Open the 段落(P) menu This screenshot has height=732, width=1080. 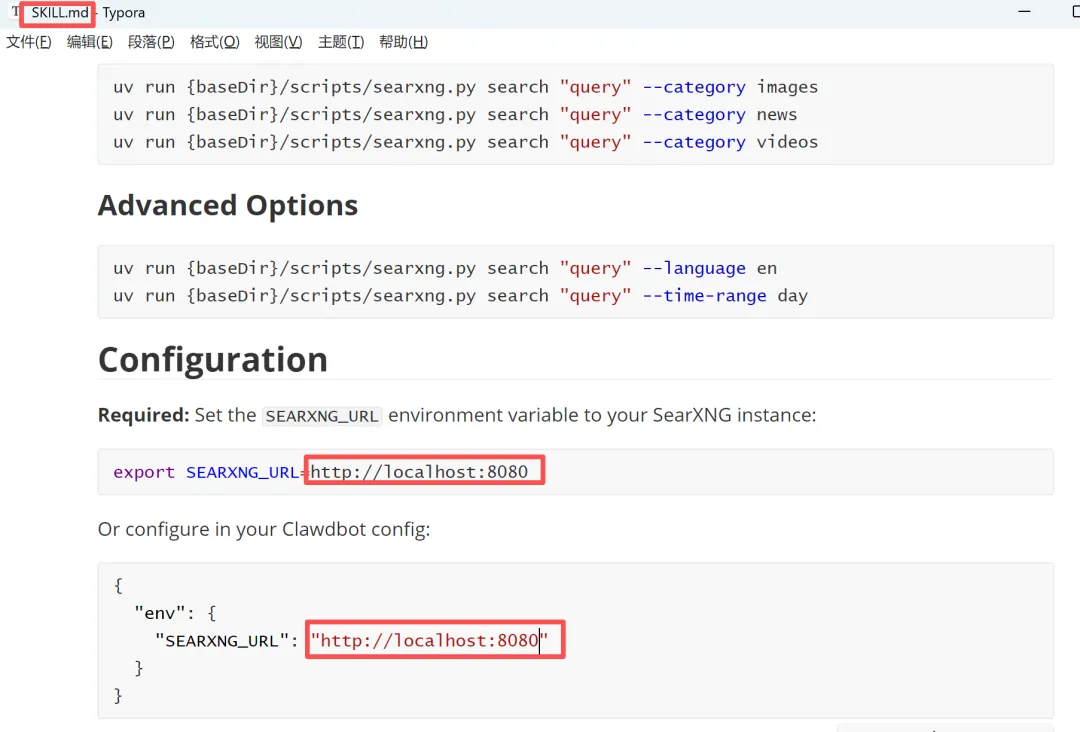point(151,42)
